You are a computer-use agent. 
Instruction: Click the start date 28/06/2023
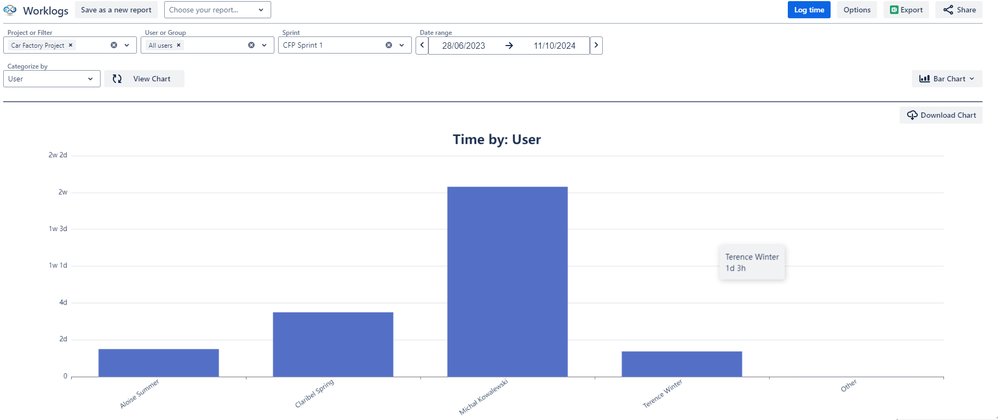(x=464, y=46)
